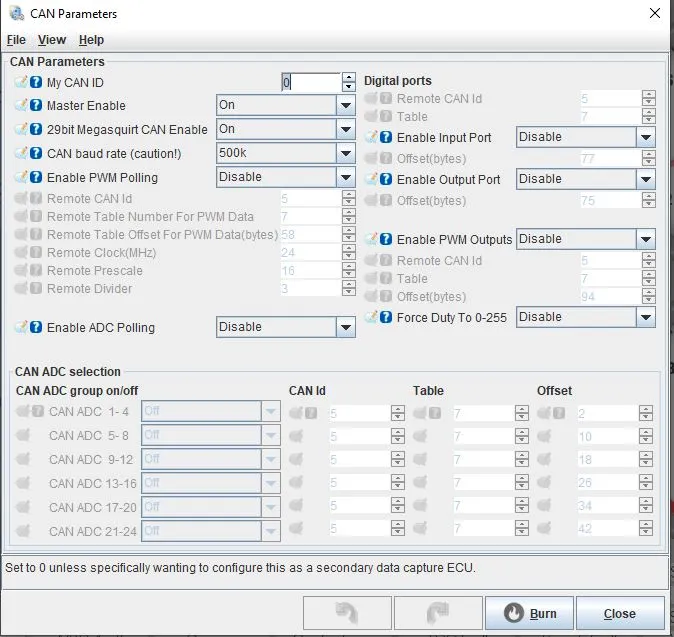The height and width of the screenshot is (637, 674).
Task: Click the Burn button
Action: point(530,613)
